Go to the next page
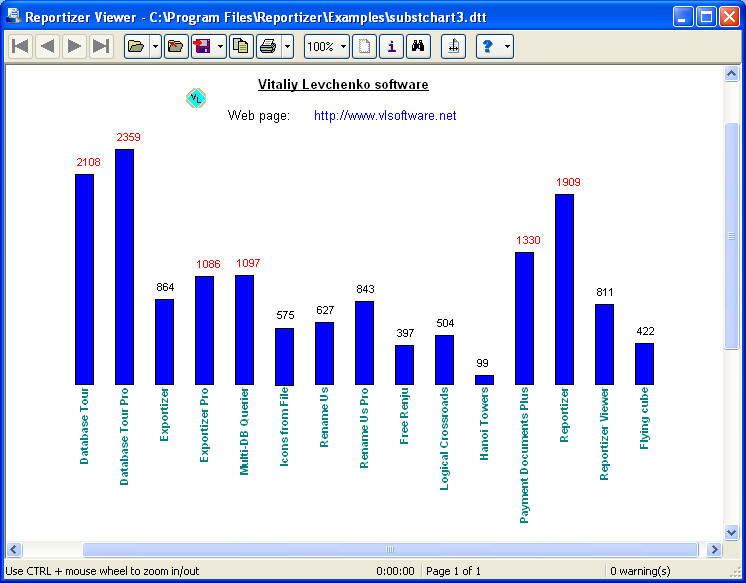Viewport: 746px width, 583px height. point(74,47)
